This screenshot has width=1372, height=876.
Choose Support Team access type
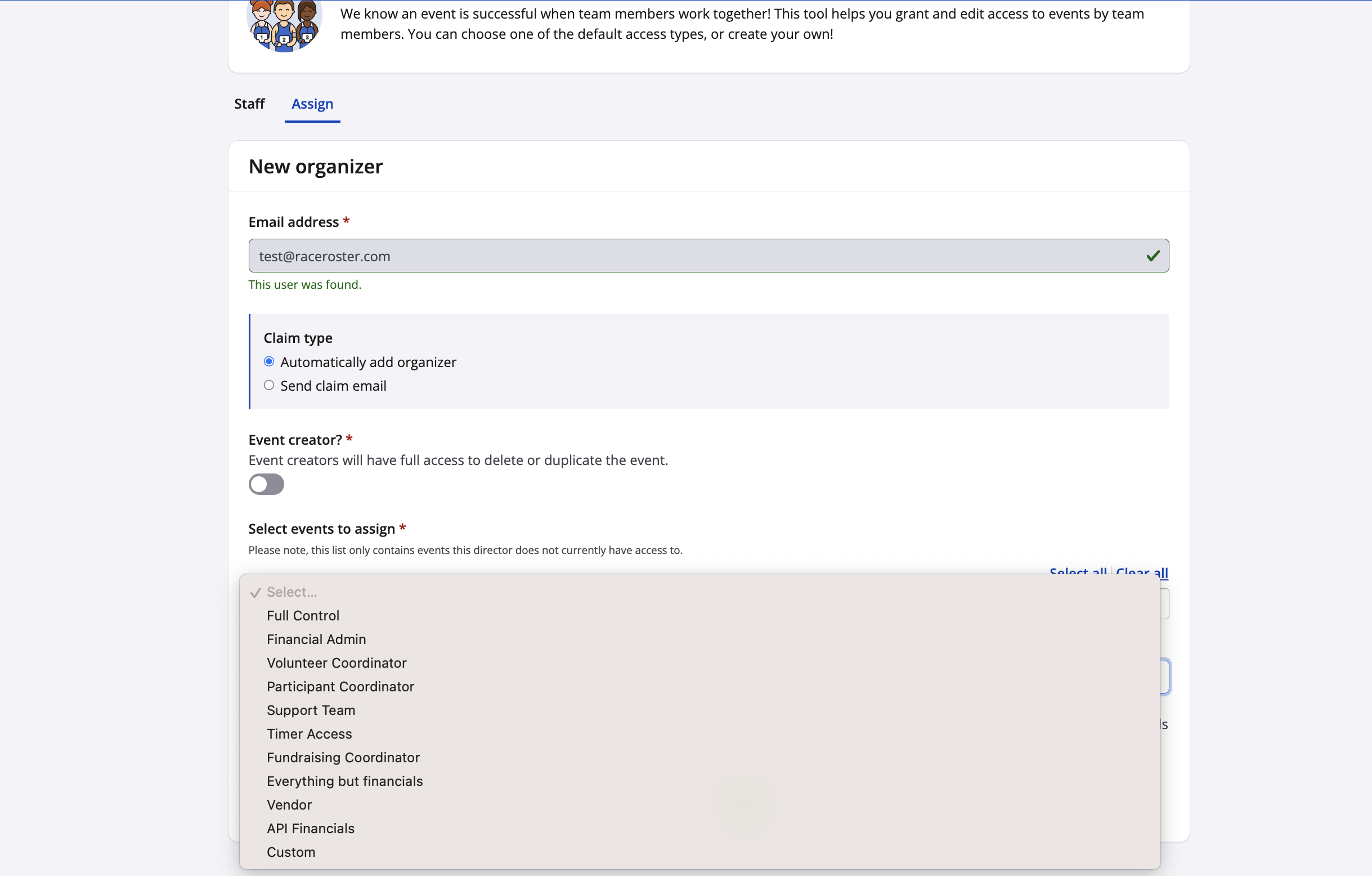[311, 710]
